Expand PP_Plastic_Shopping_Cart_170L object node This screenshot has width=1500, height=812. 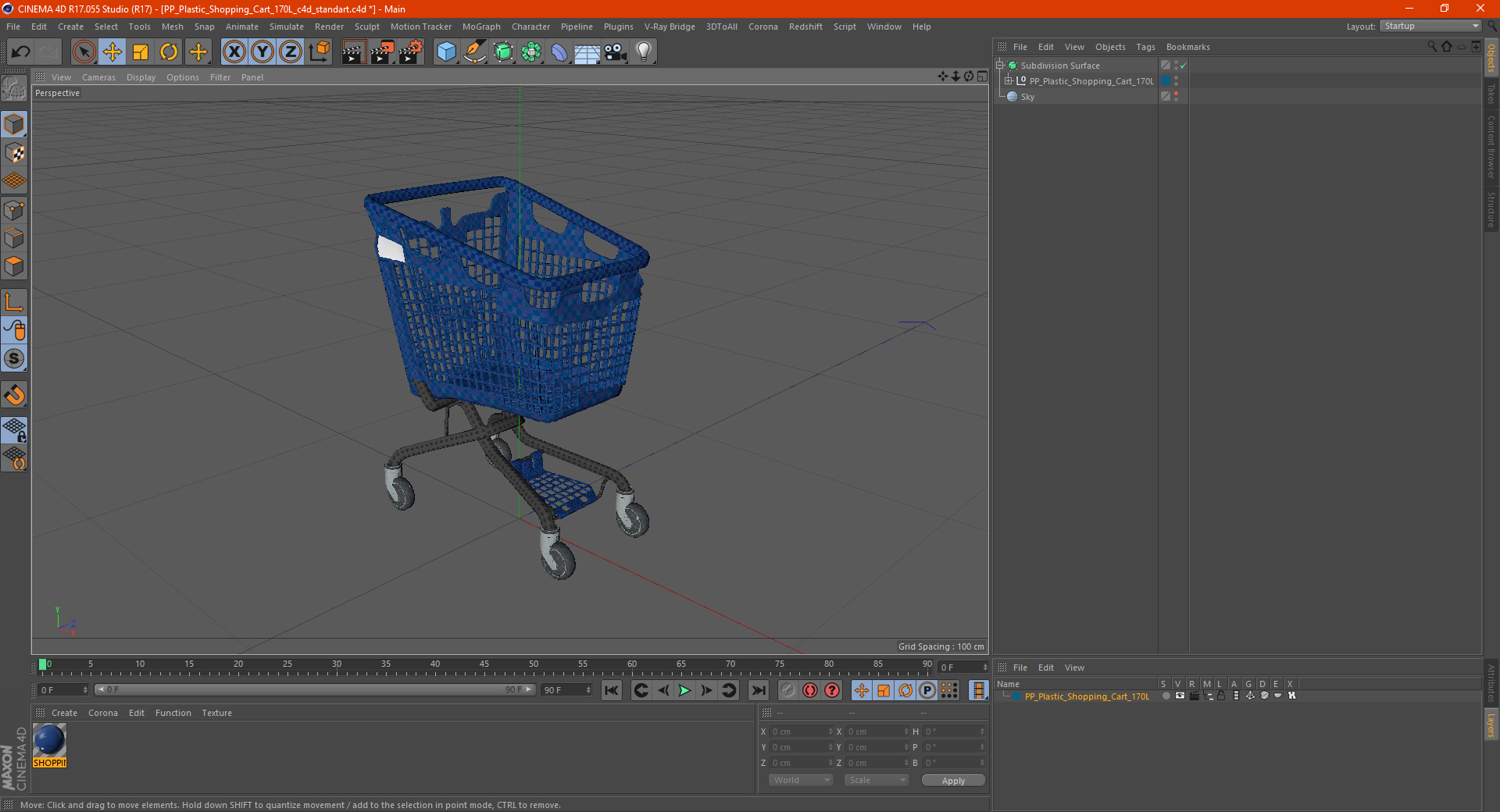point(1009,81)
